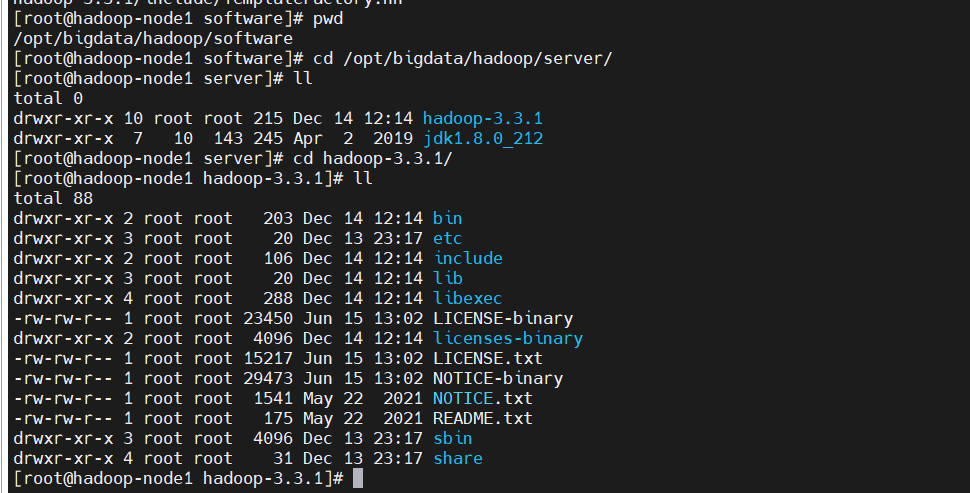This screenshot has width=970, height=493.
Task: Click the 'Apr 2 2019' date of jdk1.8.0_212
Action: coord(353,139)
